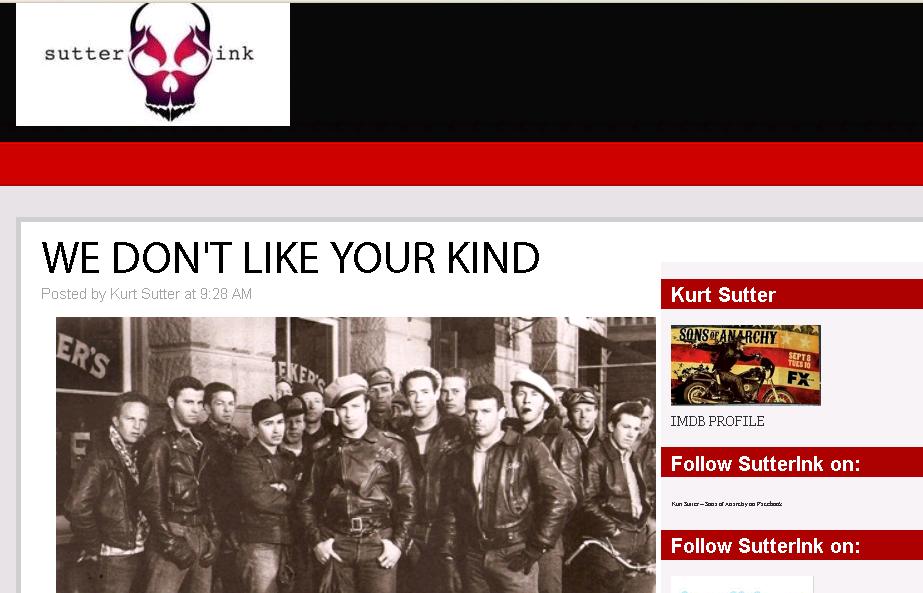Click the "Kurt Sutter" red sidebar heading

coord(723,294)
